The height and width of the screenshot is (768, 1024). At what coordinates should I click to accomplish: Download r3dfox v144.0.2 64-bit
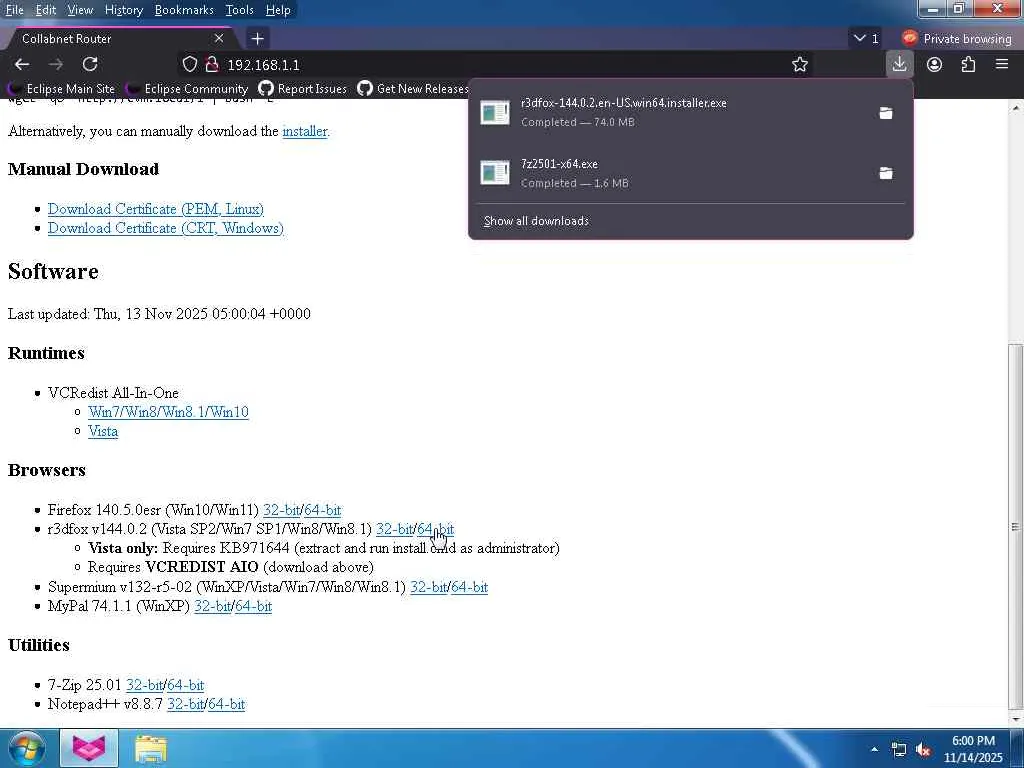pyautogui.click(x=436, y=529)
